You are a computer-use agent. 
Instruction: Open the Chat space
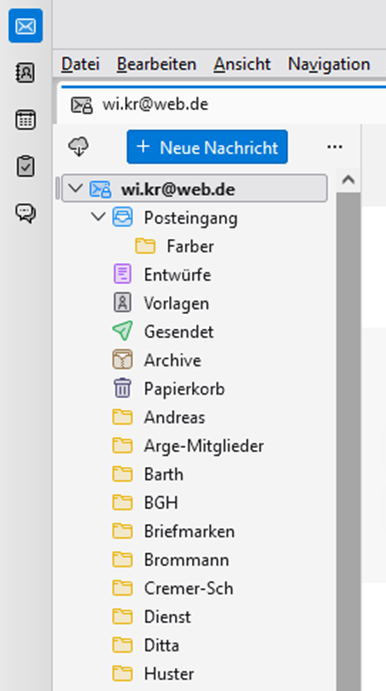click(x=26, y=213)
